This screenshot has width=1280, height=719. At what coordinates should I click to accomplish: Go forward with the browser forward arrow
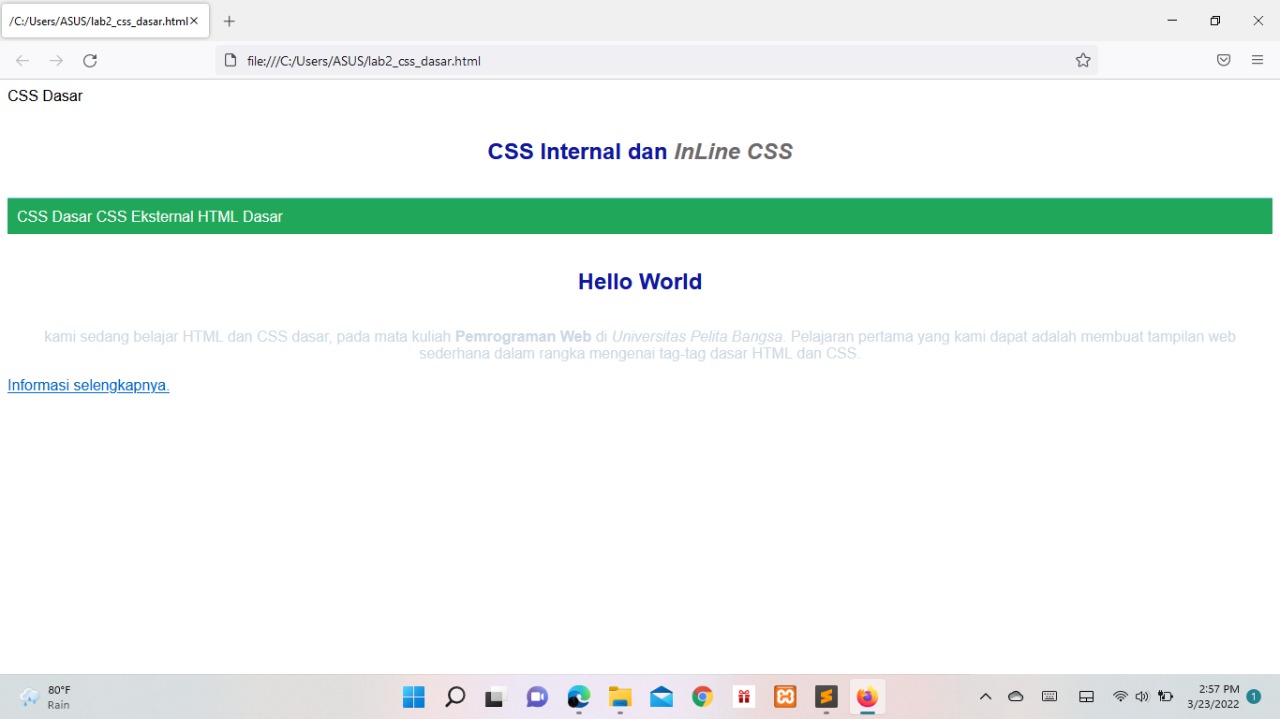(56, 61)
